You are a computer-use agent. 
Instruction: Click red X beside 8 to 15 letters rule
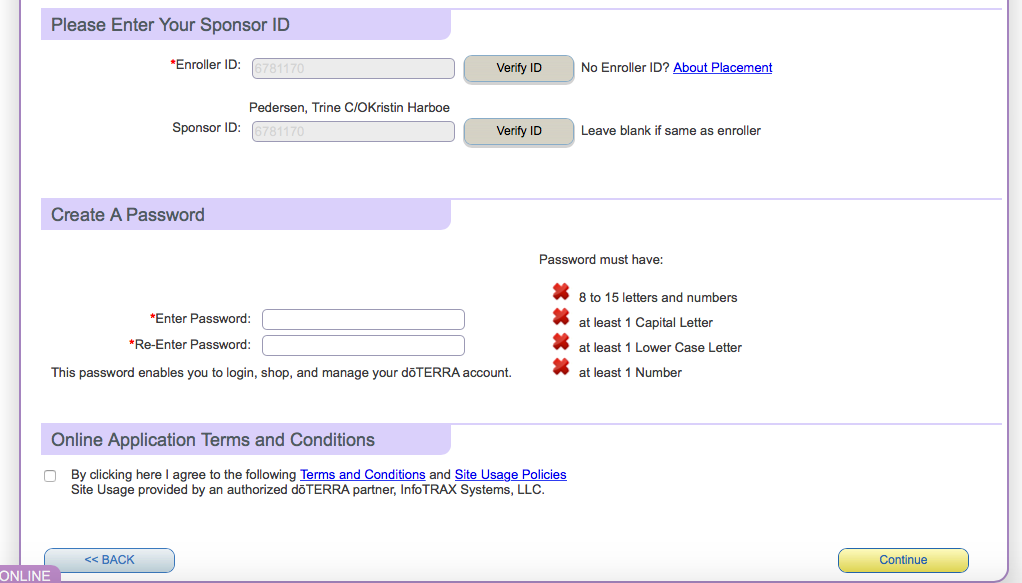[x=561, y=292]
